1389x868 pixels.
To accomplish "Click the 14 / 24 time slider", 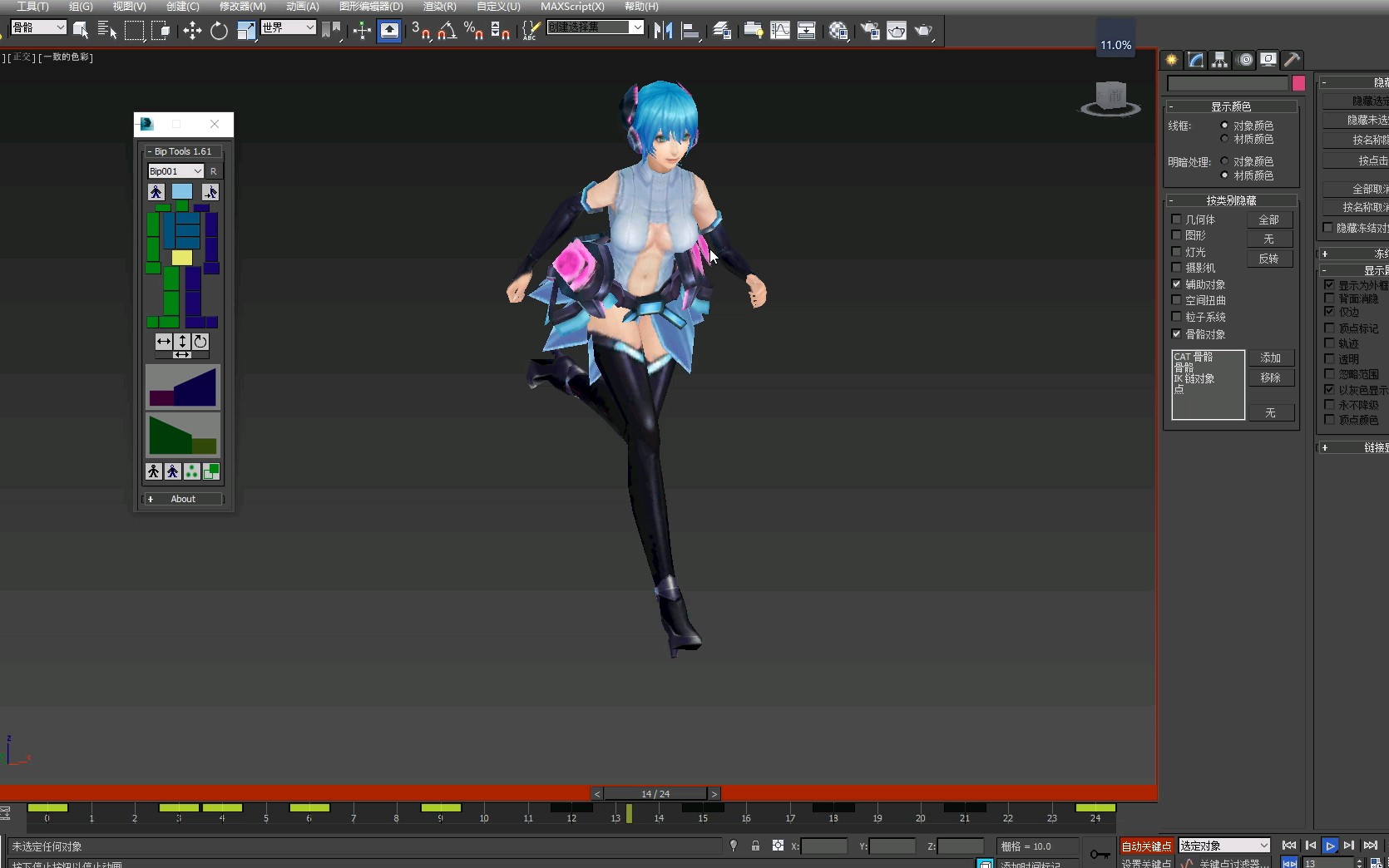I will click(655, 794).
